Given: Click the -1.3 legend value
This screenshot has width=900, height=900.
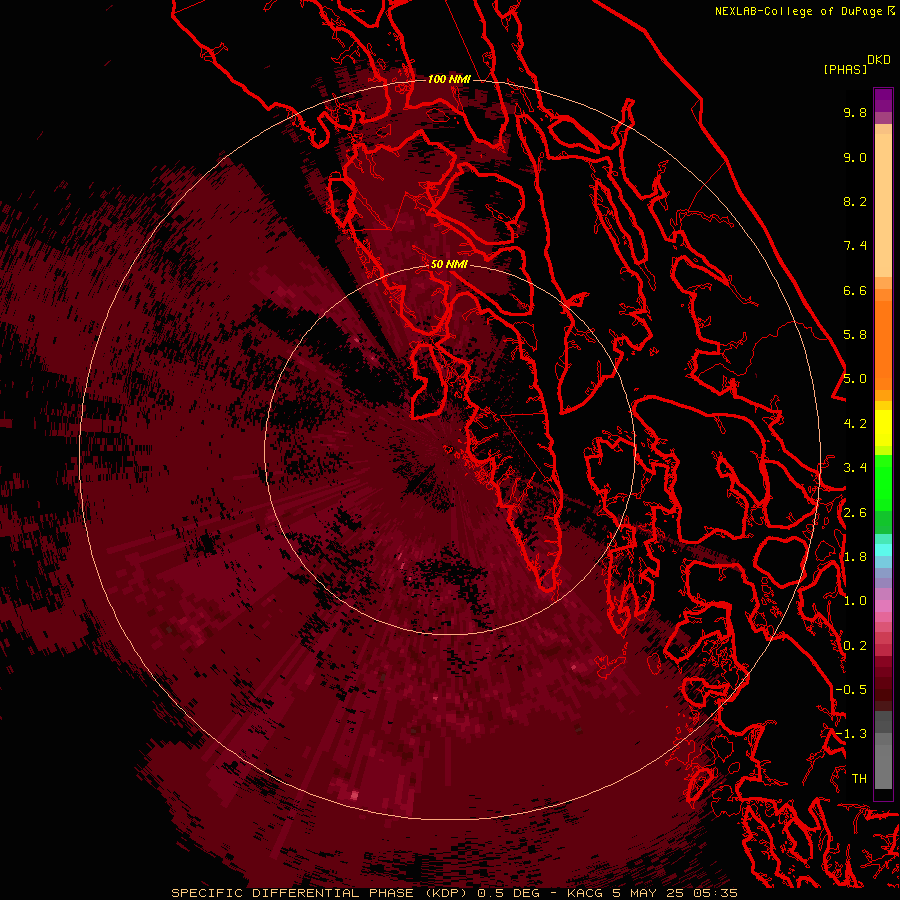Looking at the screenshot, I should coord(851,734).
